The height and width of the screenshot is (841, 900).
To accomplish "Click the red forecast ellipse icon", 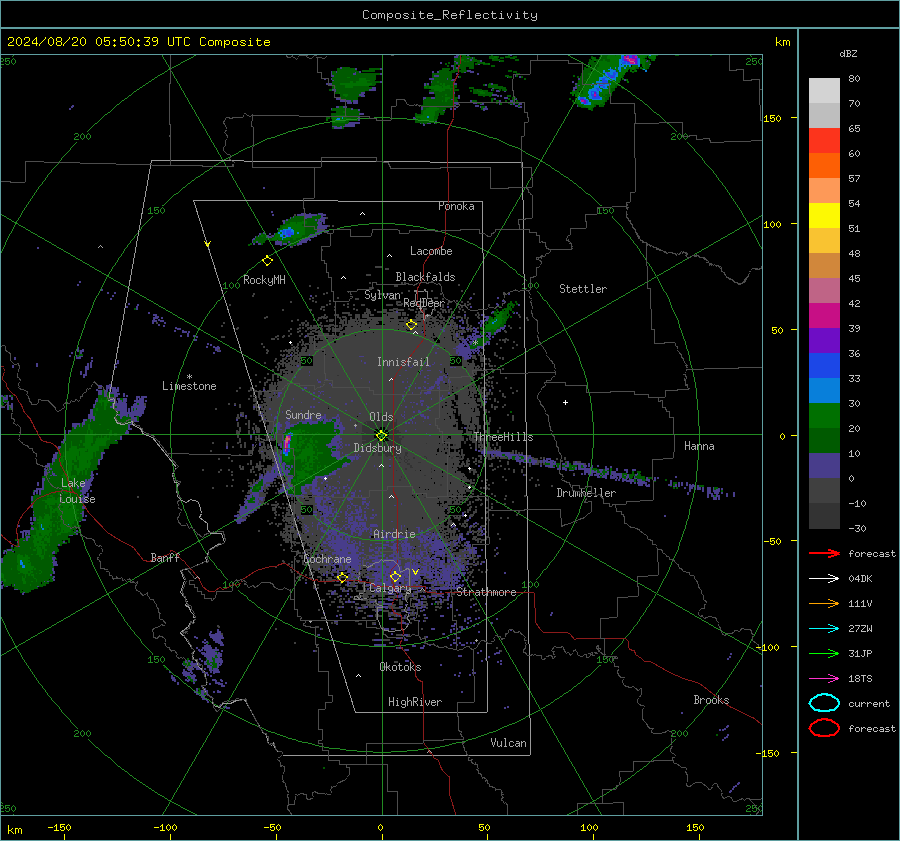I will pyautogui.click(x=824, y=728).
